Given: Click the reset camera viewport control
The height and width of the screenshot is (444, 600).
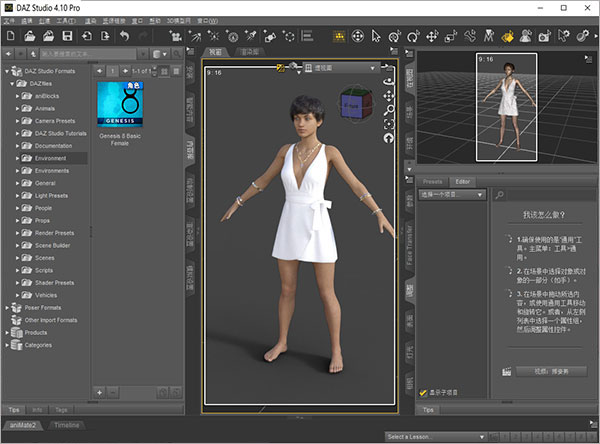Looking at the screenshot, I should click(x=389, y=138).
